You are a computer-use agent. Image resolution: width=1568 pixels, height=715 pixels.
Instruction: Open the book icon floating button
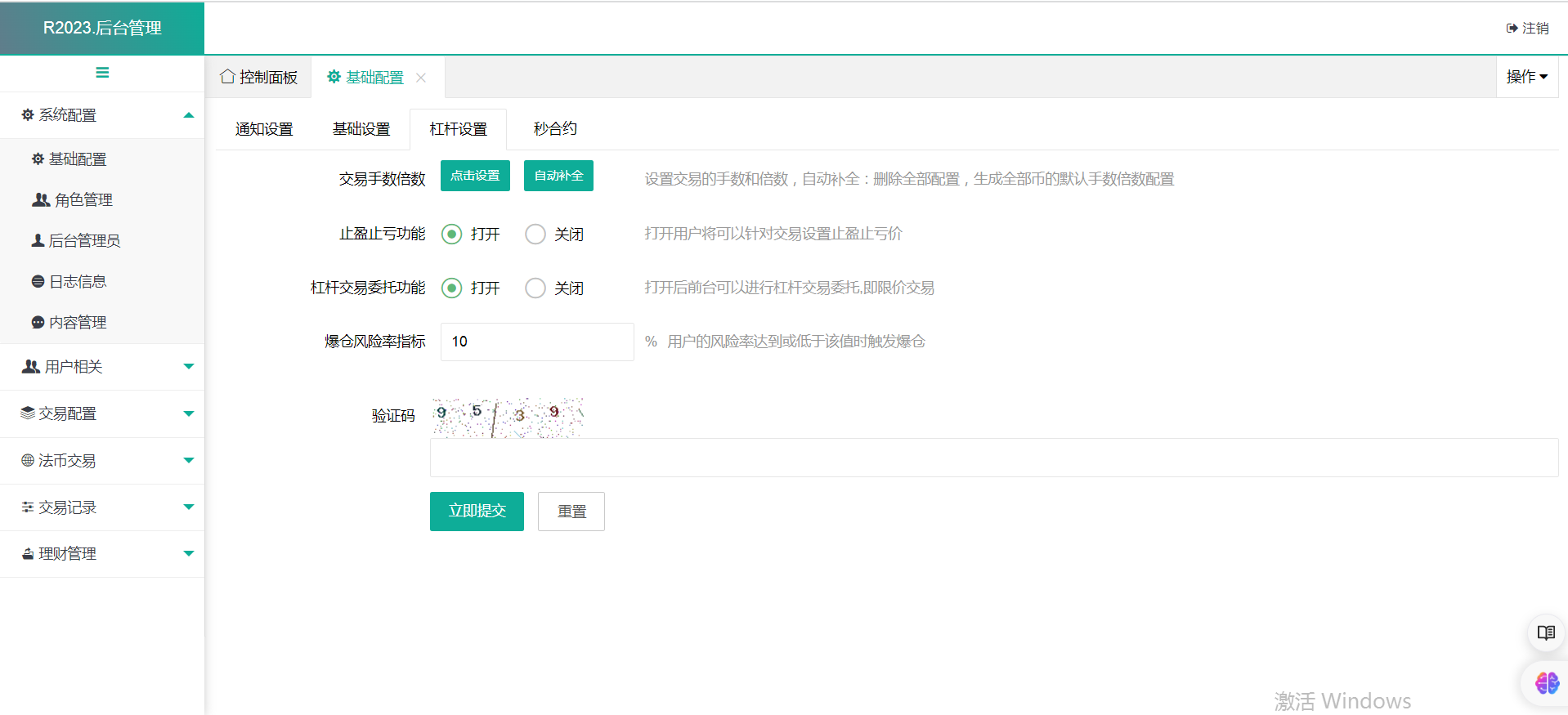[1545, 632]
